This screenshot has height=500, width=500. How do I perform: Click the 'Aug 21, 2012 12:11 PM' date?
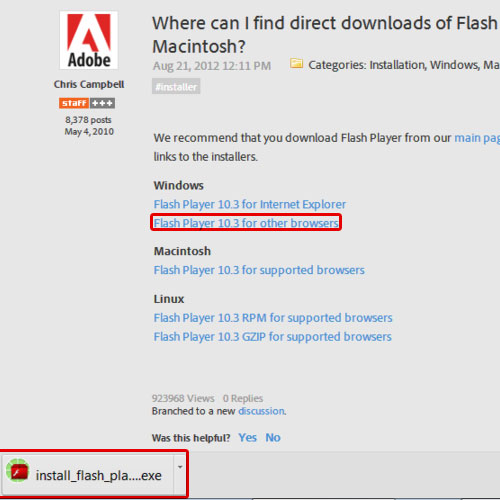212,66
